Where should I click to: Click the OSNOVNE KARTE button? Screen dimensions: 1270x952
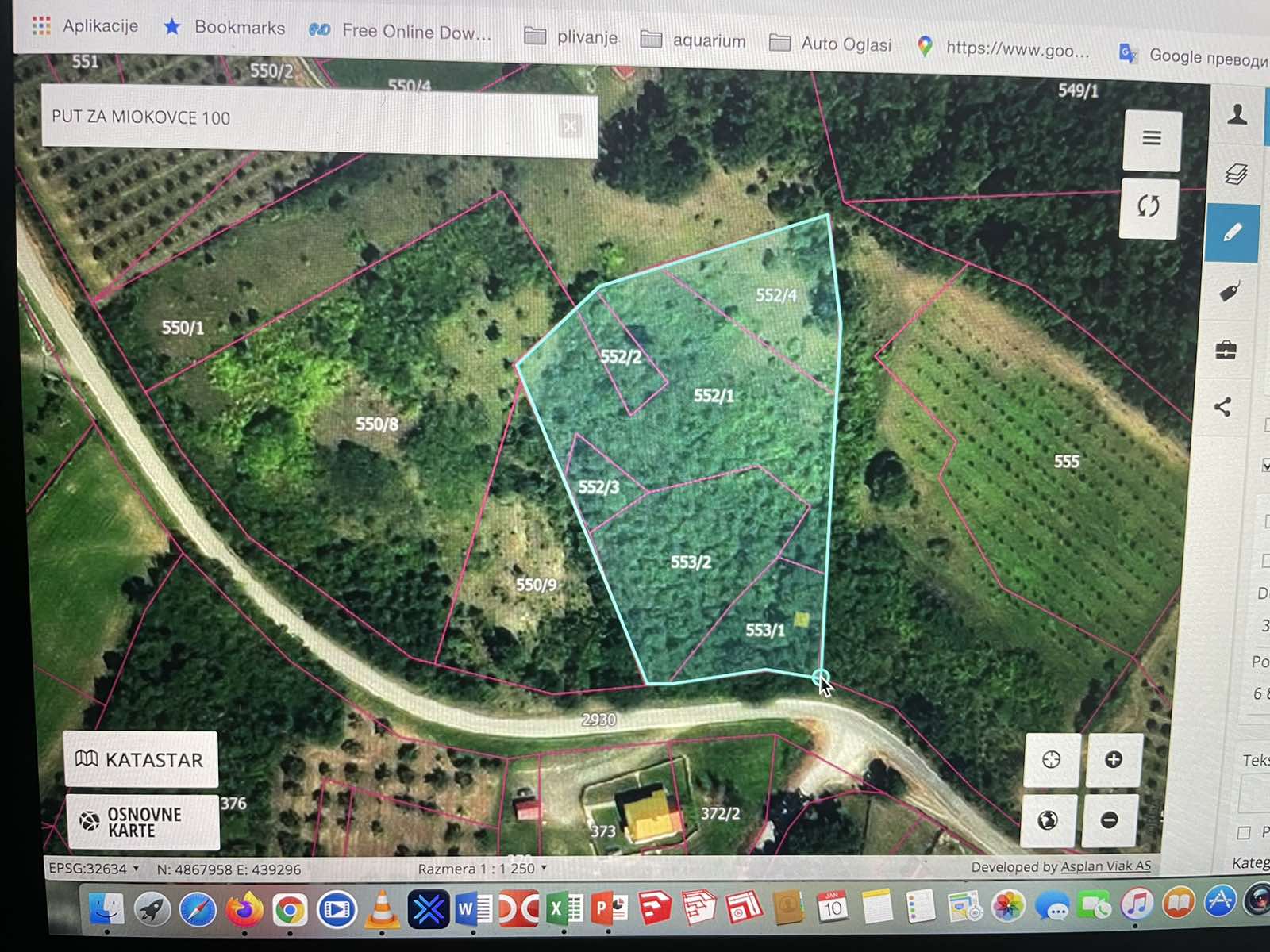(143, 823)
